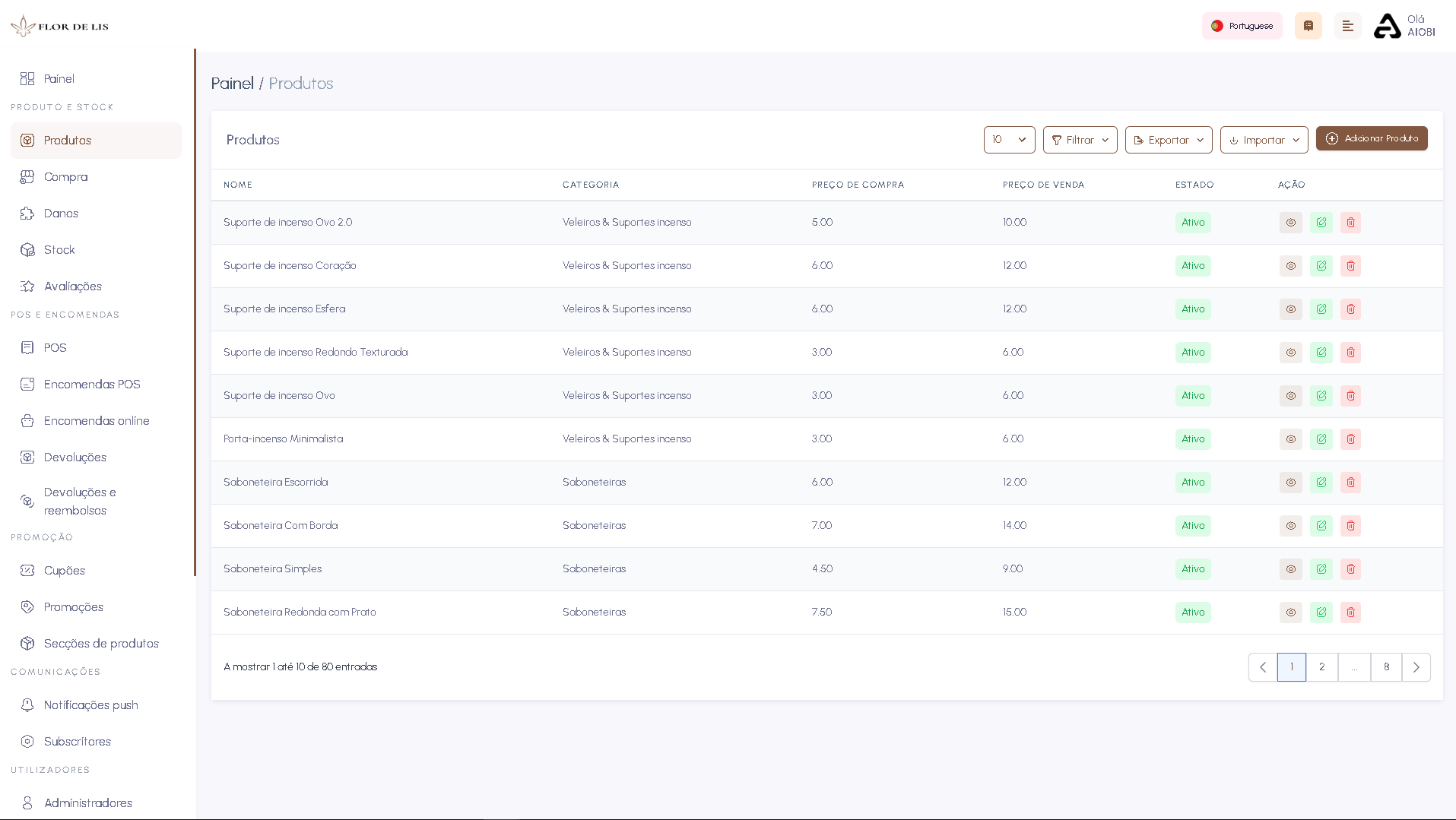Open the Cupões section

64,570
